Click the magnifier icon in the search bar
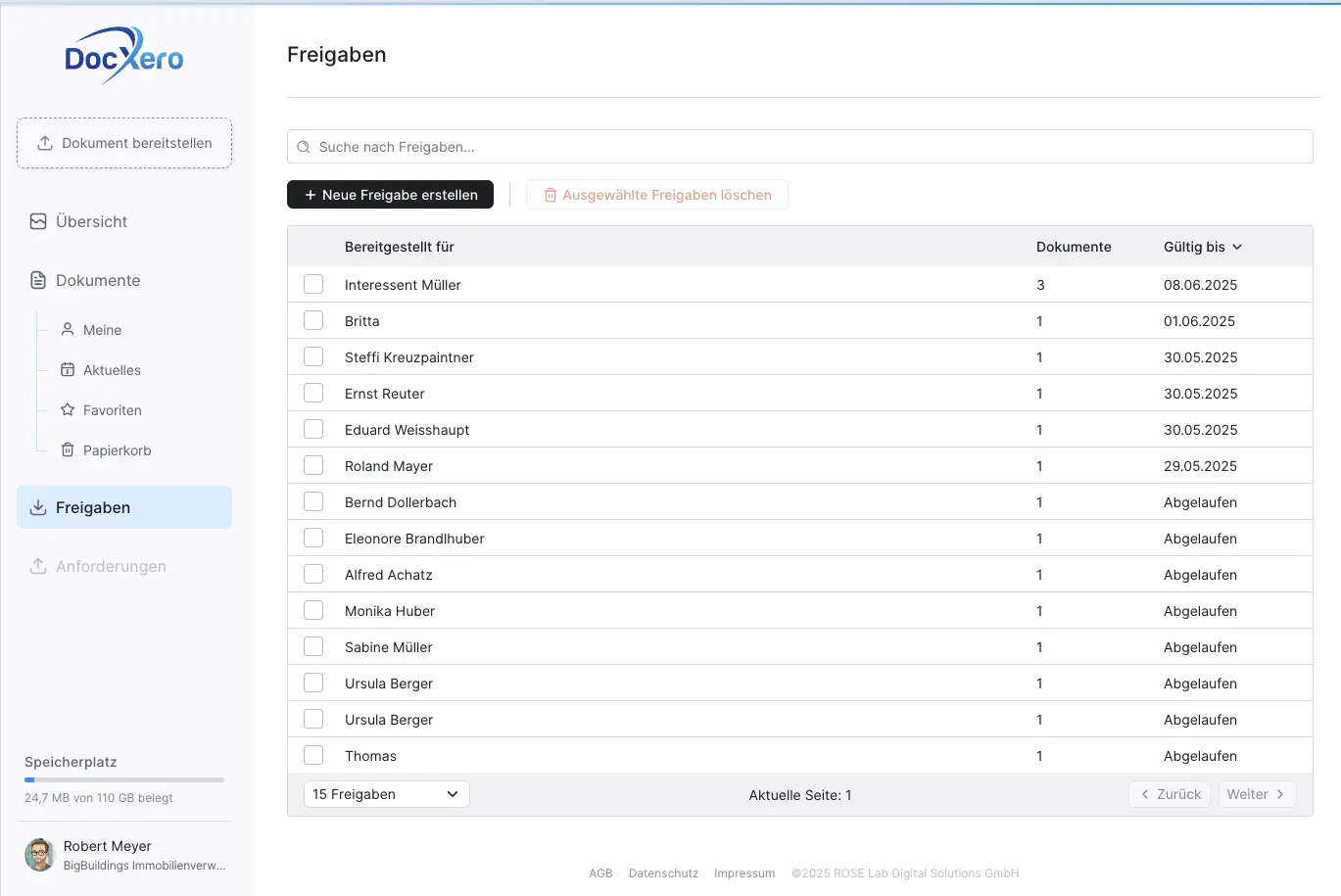This screenshot has height=896, width=1341. (304, 147)
